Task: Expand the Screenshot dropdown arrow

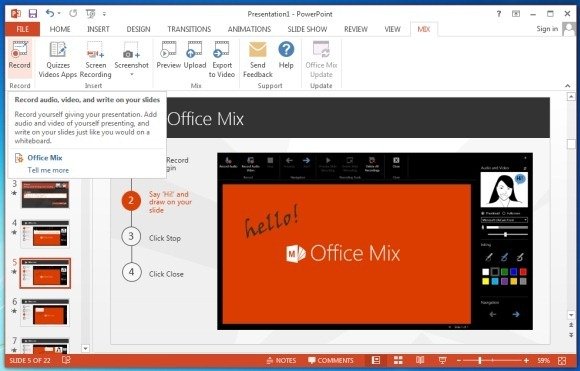Action: pyautogui.click(x=131, y=75)
